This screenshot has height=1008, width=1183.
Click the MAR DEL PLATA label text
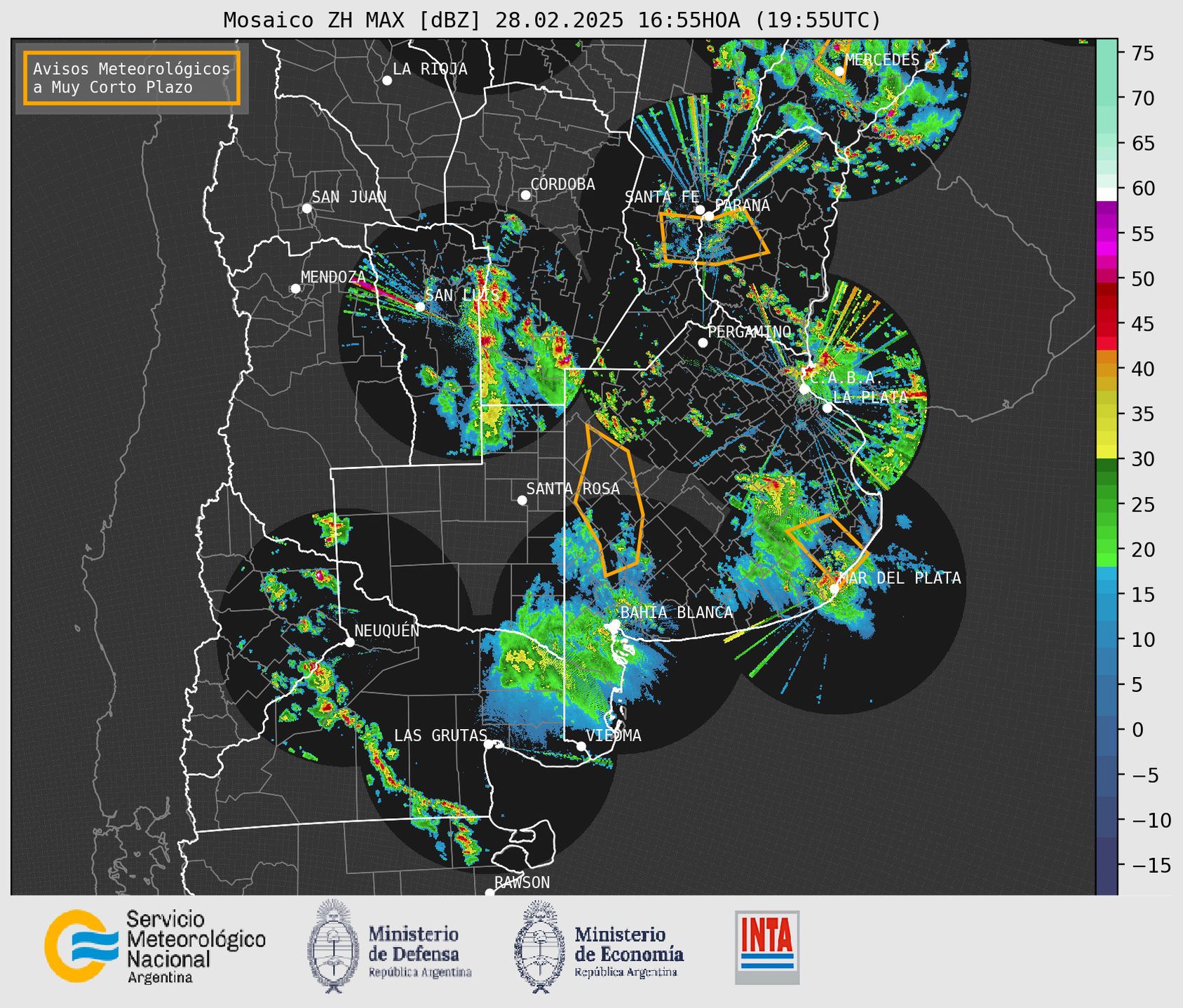(x=900, y=578)
